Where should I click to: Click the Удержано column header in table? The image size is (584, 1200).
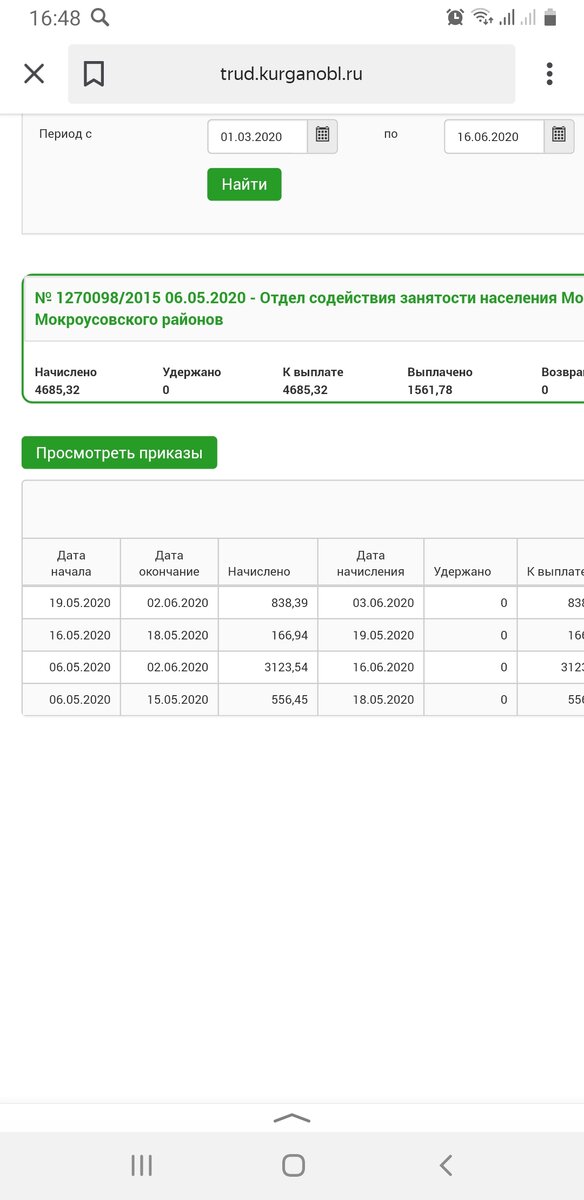pyautogui.click(x=471, y=563)
